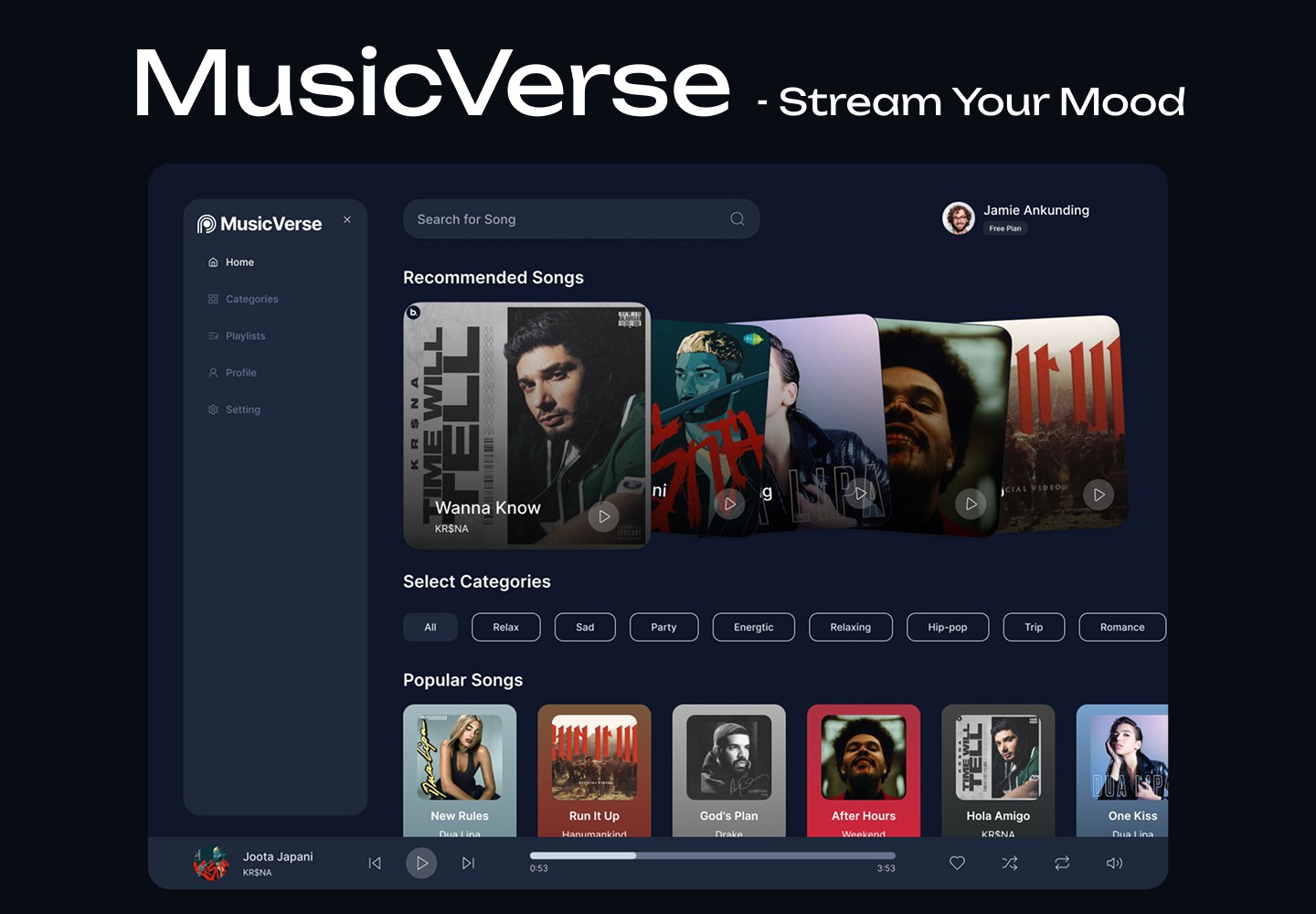Skip to the next track
1316x914 pixels.
click(468, 863)
